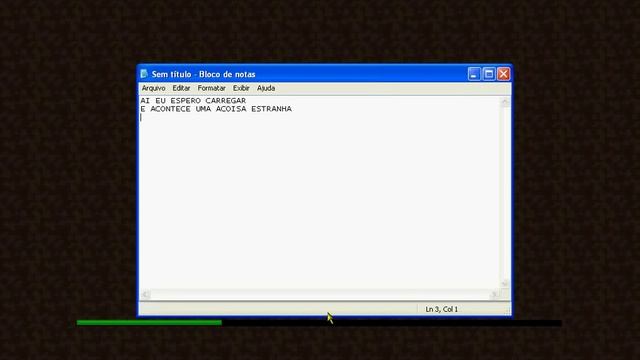The image size is (640, 360).
Task: Click the line 'AI EU ESPERO CARREGAR'
Action: click(x=193, y=100)
